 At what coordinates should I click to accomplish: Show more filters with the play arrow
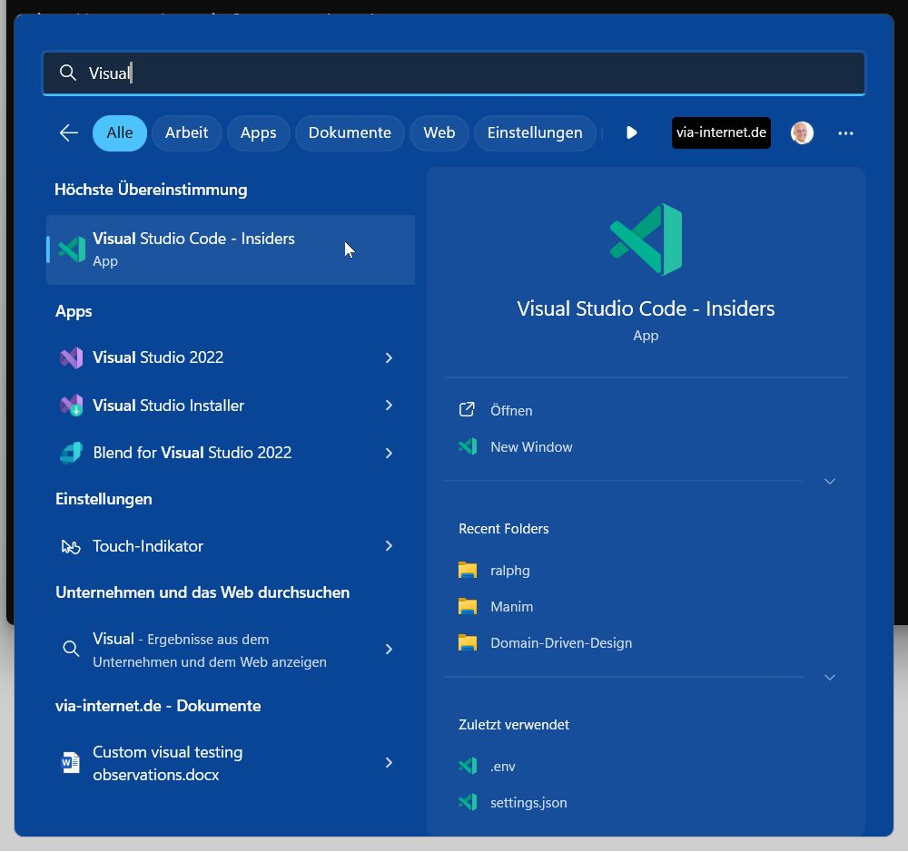[x=632, y=133]
